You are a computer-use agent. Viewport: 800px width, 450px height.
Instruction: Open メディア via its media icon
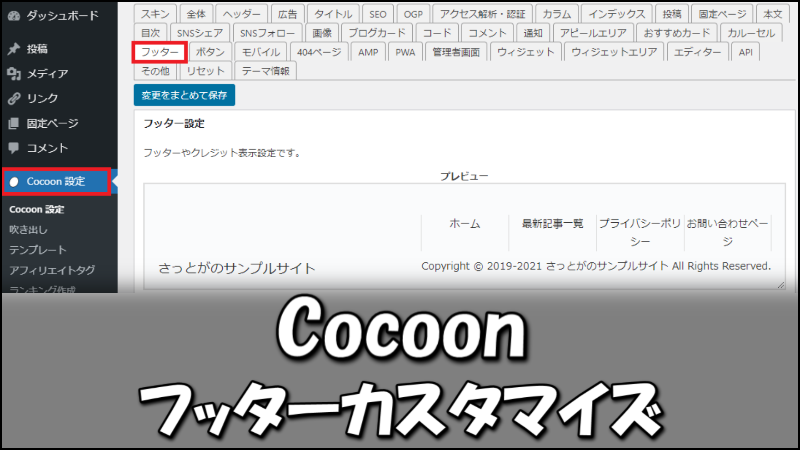pos(13,73)
